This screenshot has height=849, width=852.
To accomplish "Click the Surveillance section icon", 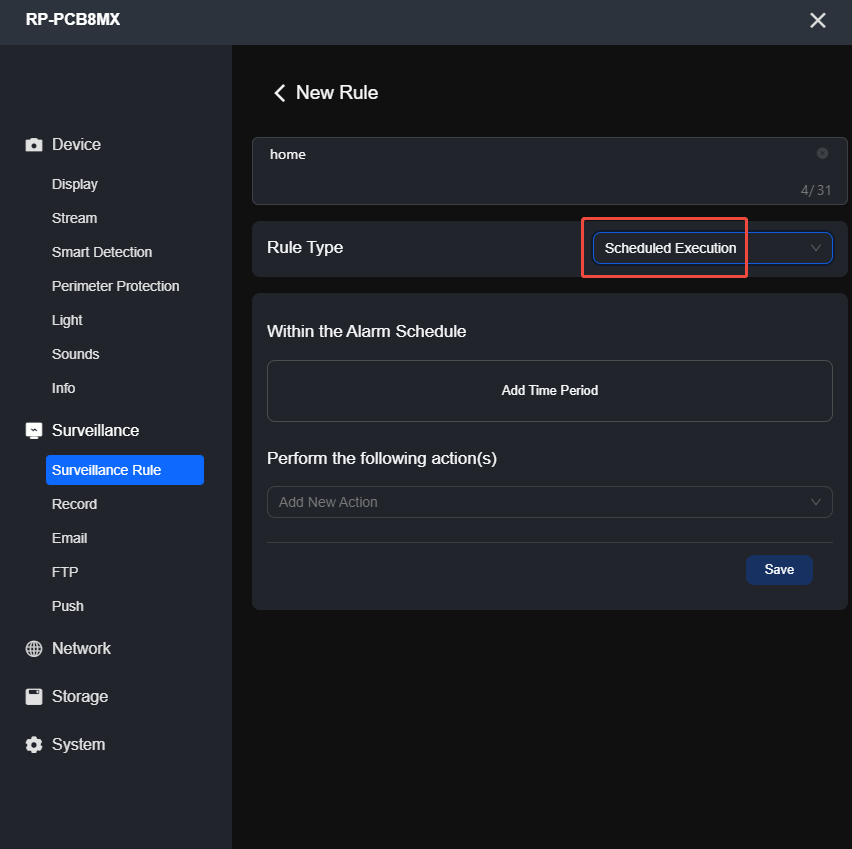I will click(33, 430).
